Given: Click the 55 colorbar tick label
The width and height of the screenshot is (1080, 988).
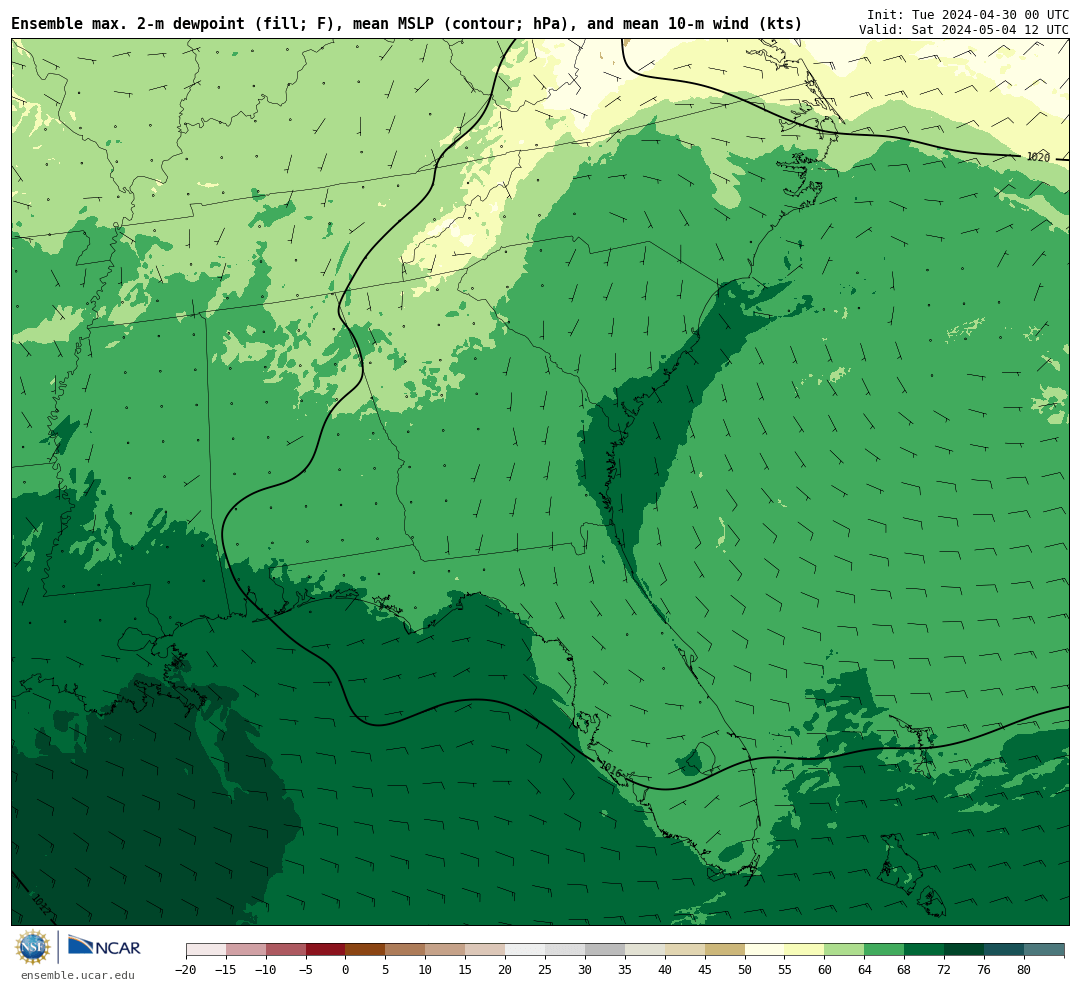Looking at the screenshot, I should click(x=785, y=970).
